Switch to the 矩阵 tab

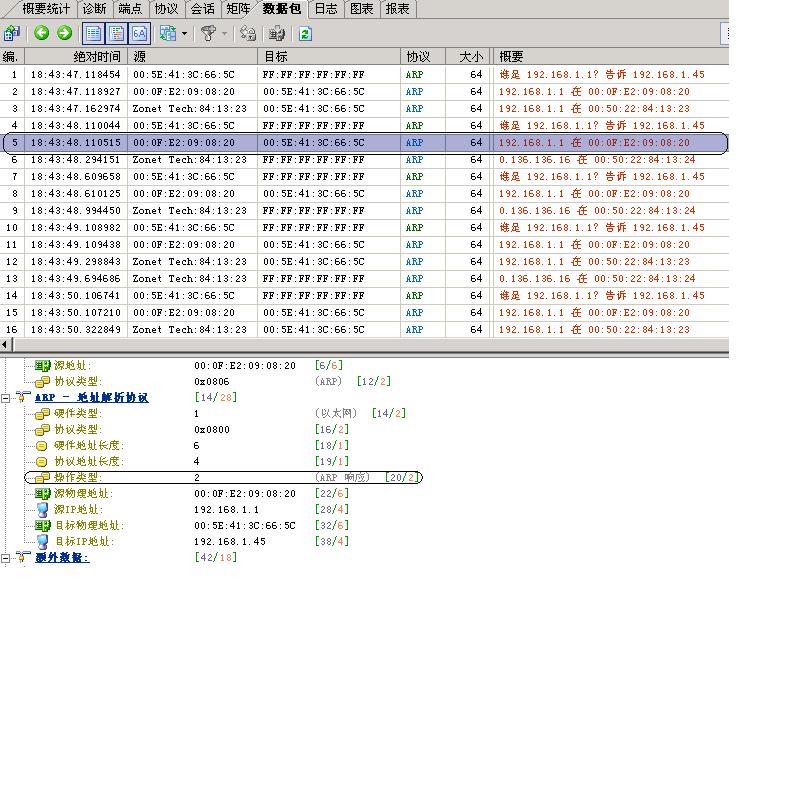[x=238, y=9]
